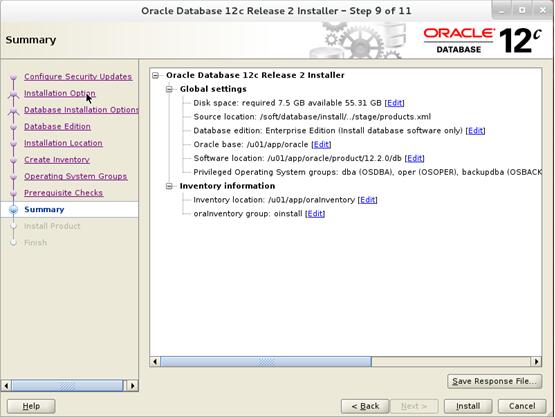
Task: Select the Privileged Operating System groups row
Action: point(367,172)
